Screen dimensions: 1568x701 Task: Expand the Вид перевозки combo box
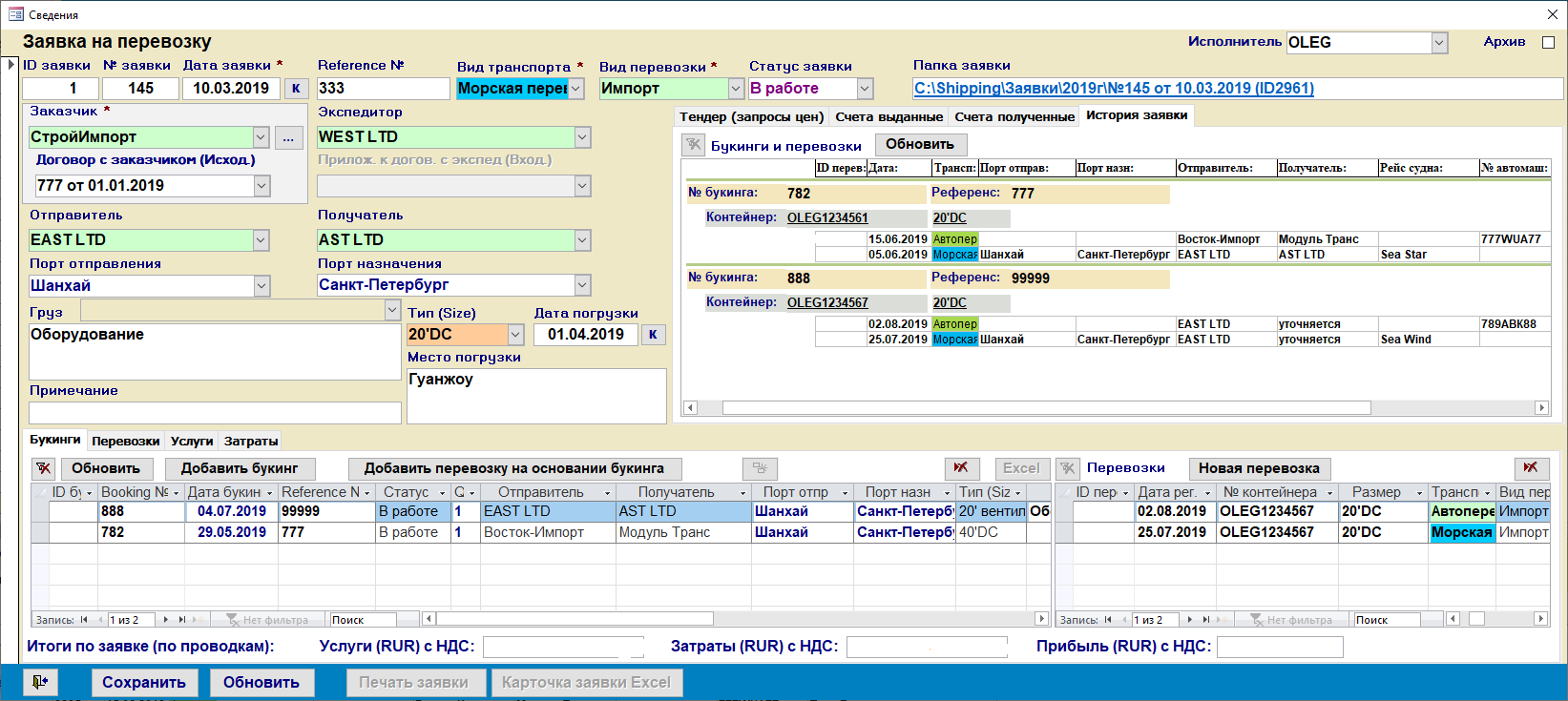point(736,89)
